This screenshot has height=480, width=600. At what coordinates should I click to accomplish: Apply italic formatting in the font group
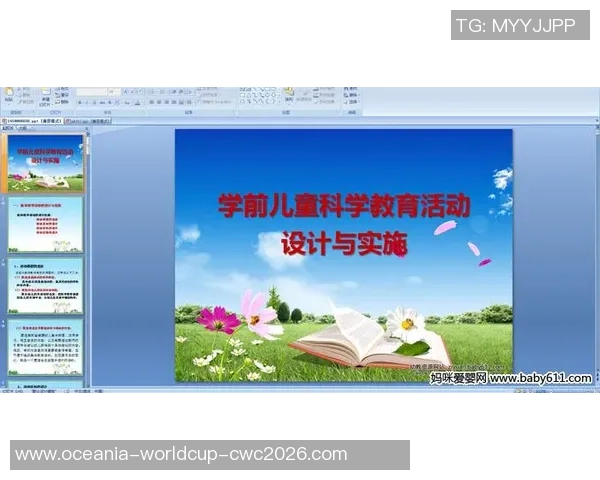click(87, 103)
